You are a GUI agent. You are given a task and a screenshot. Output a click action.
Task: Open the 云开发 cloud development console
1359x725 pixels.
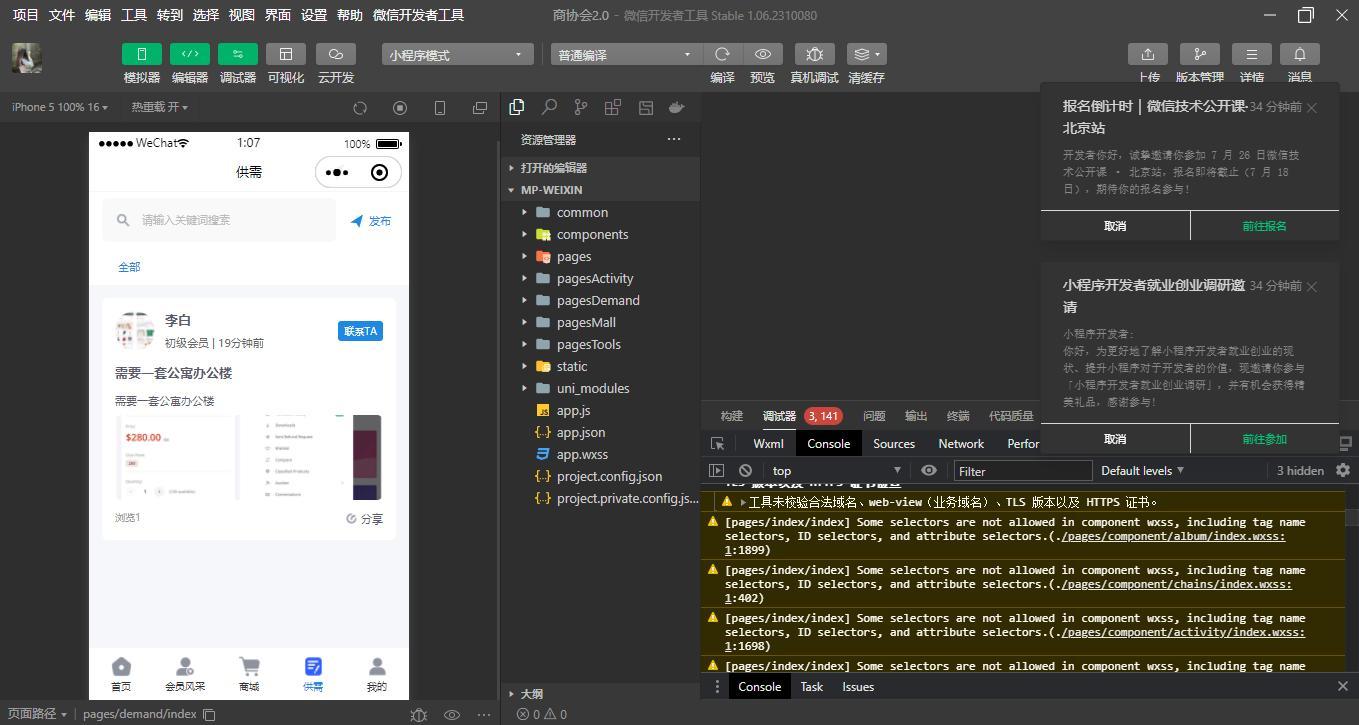click(336, 54)
